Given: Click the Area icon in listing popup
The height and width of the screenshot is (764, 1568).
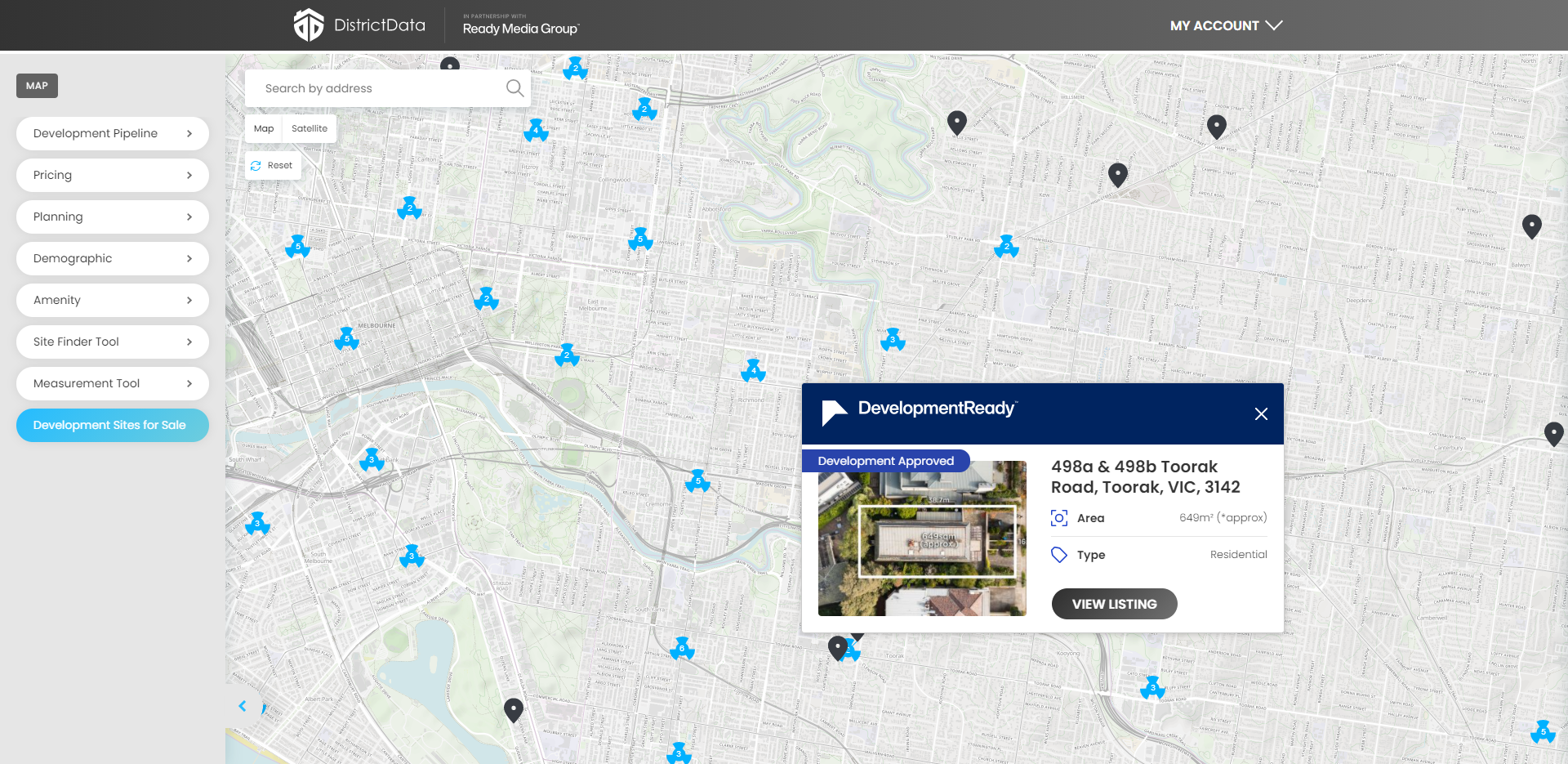Looking at the screenshot, I should tap(1059, 518).
